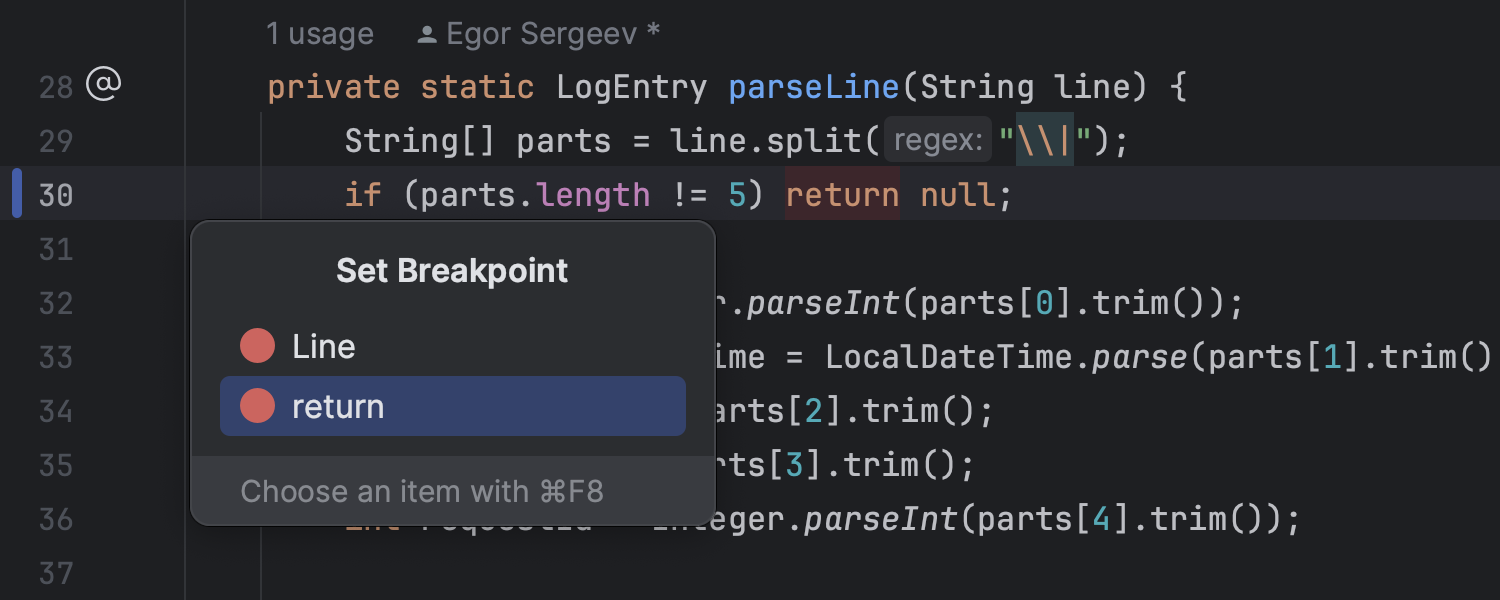Click the regex: parameter hint
This screenshot has width=1500, height=600.
tap(937, 141)
